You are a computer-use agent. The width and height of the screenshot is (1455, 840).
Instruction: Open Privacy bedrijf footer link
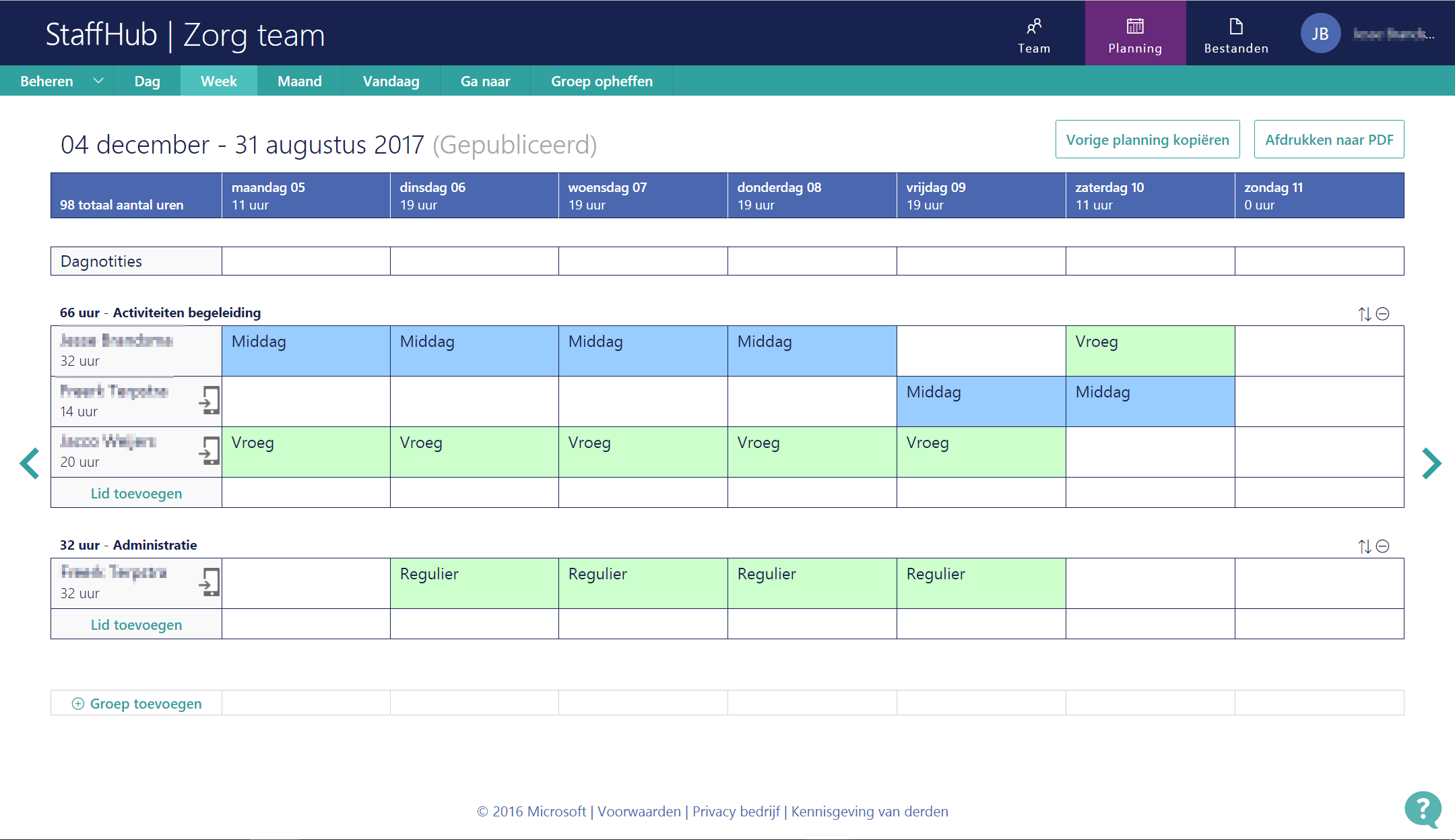736,812
